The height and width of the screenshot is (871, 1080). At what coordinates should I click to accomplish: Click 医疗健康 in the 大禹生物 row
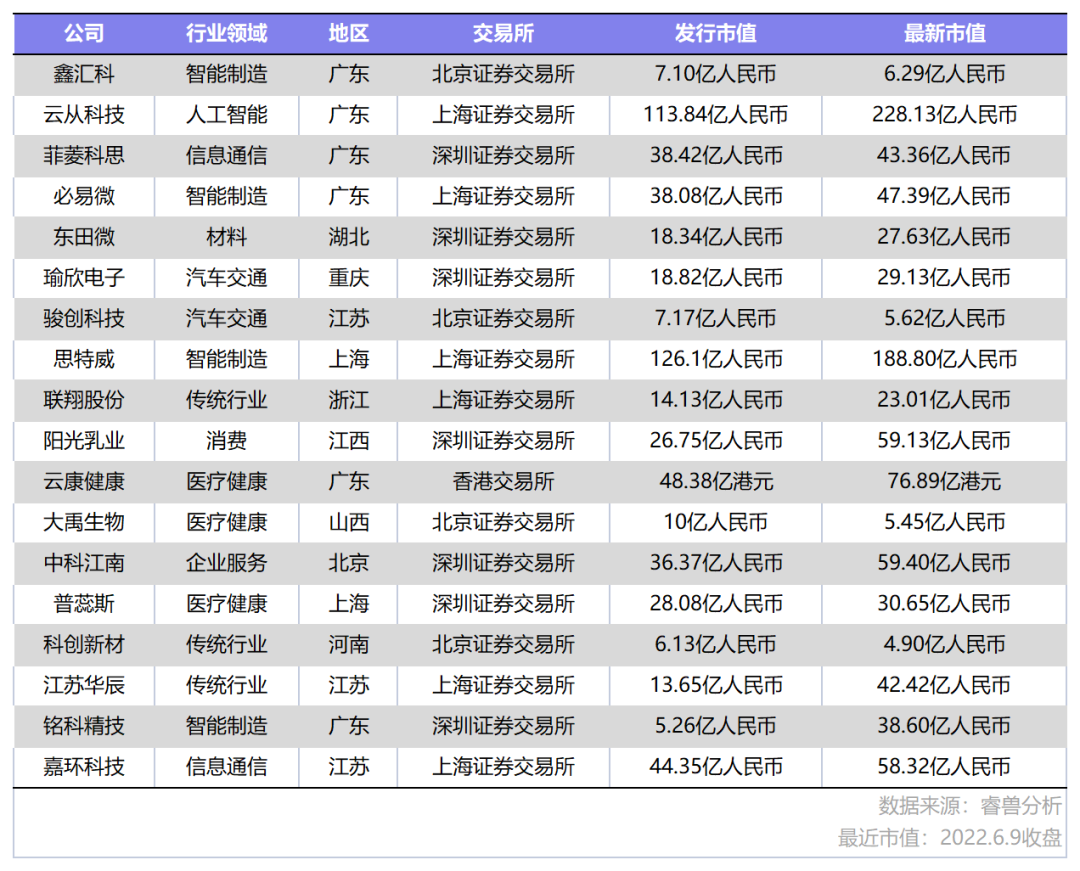tap(227, 522)
